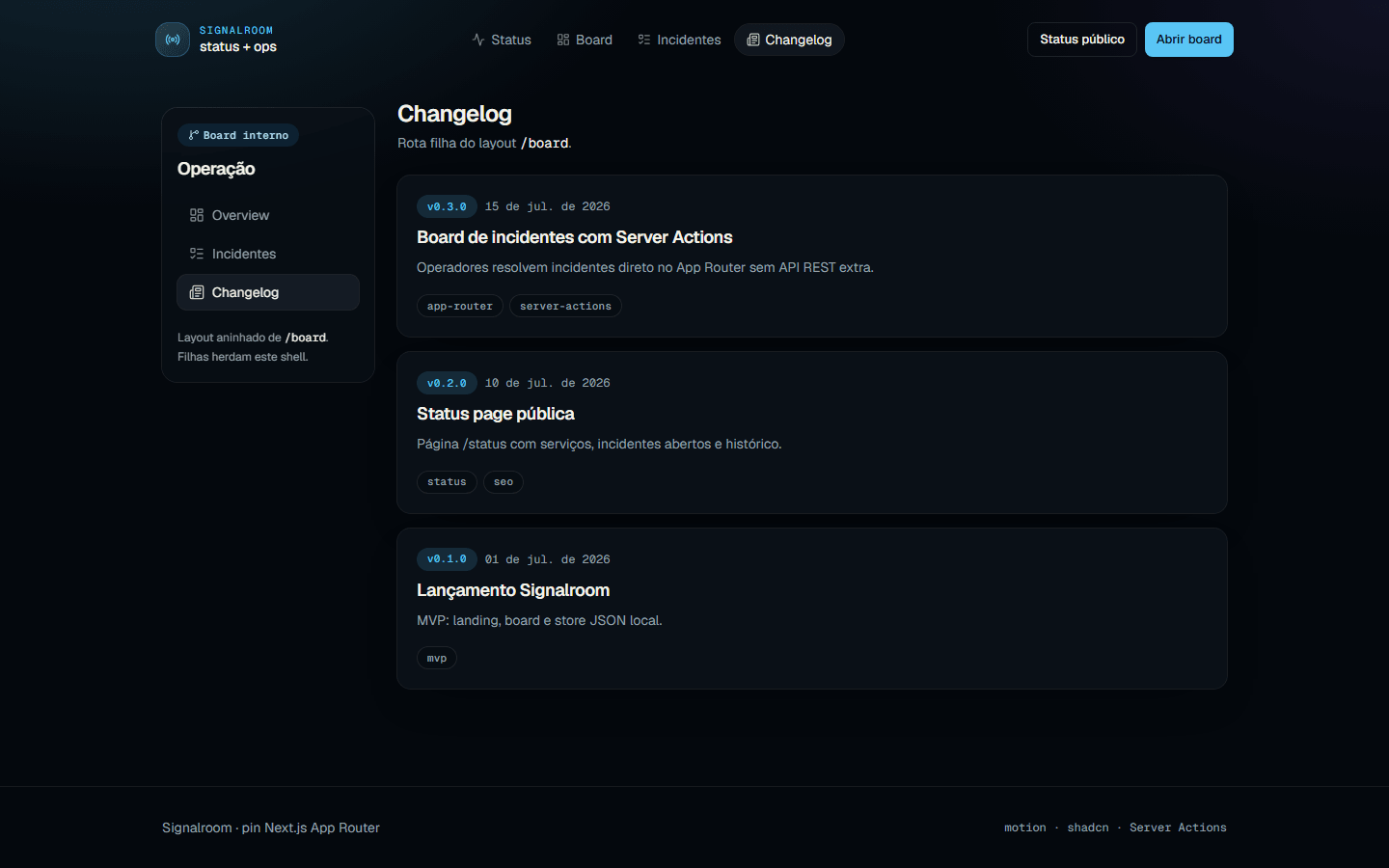Click the date 15 de jul. de 2026
The width and height of the screenshot is (1389, 868).
[548, 206]
